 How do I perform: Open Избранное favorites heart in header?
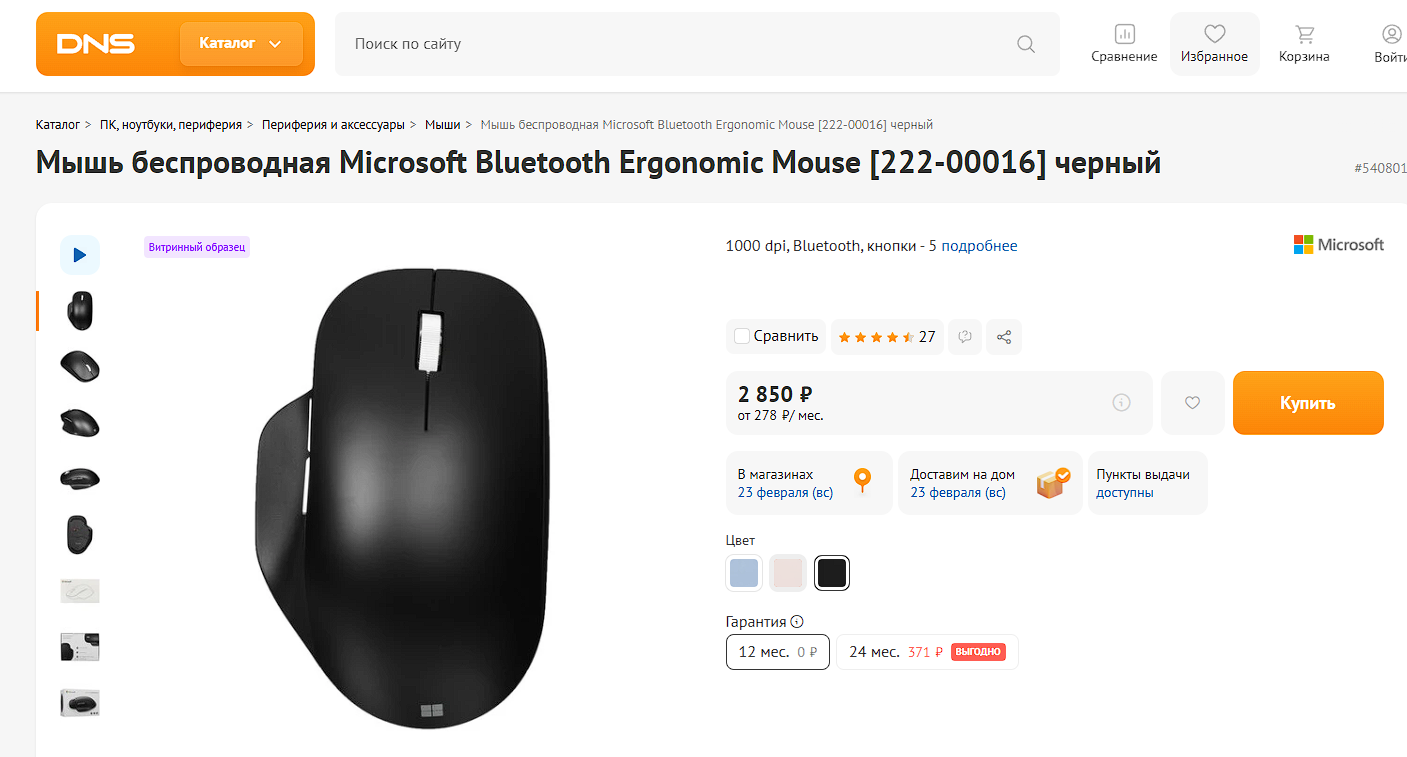coord(1214,44)
